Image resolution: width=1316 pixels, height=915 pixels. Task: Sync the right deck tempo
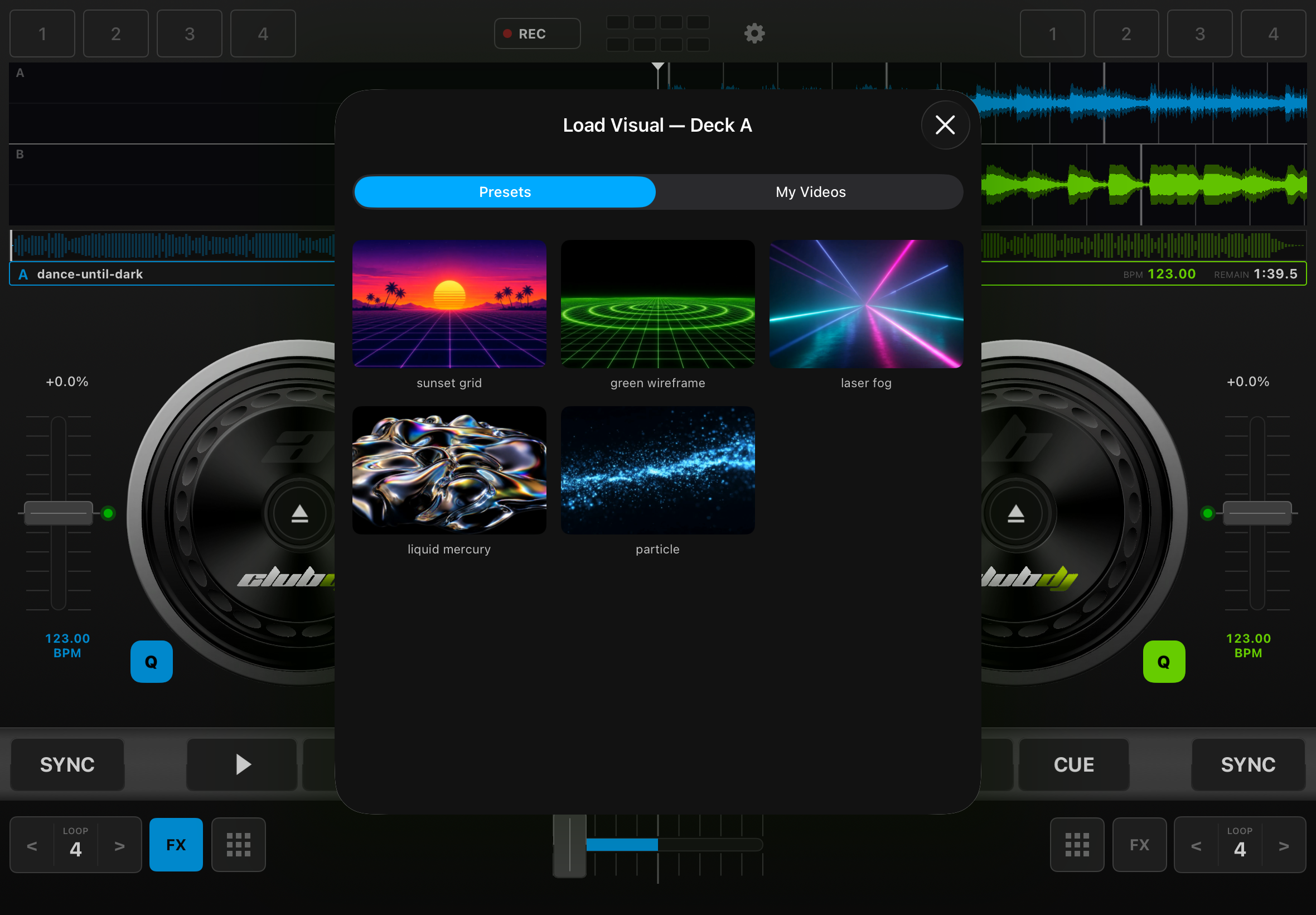(1248, 764)
